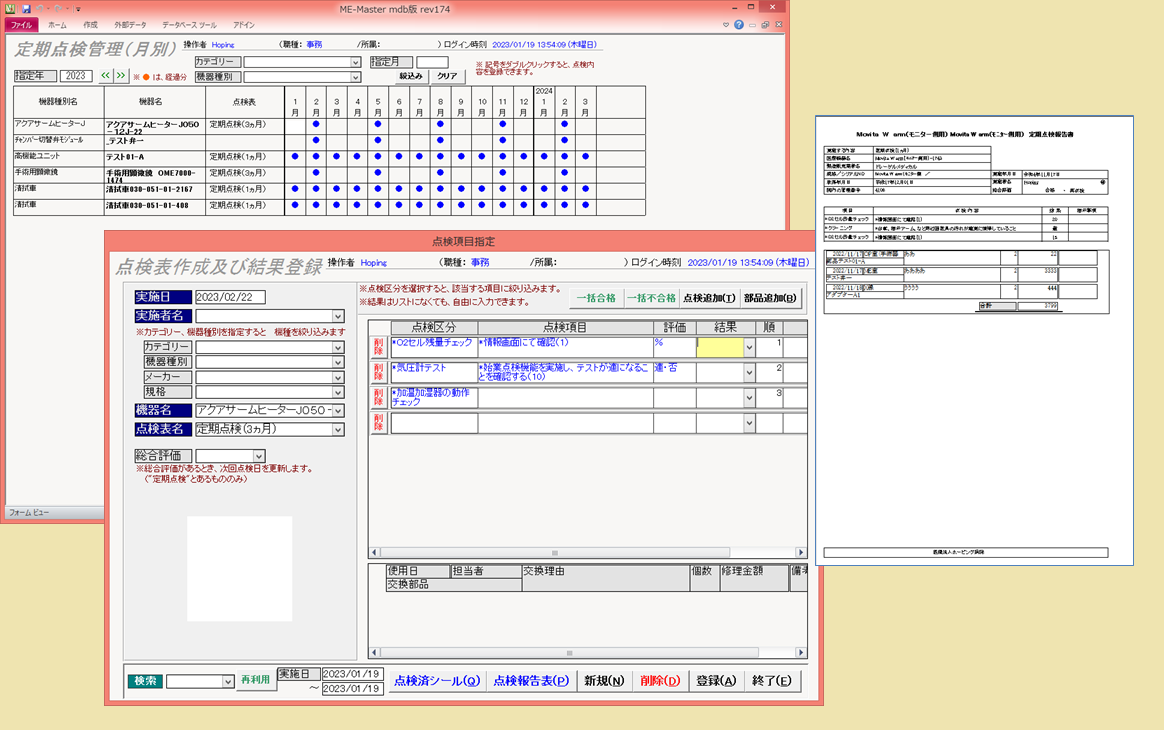Screen dimensions: 1164x730
Task: Expand the カテゴリー dropdown in monthly management window
Action: point(356,62)
